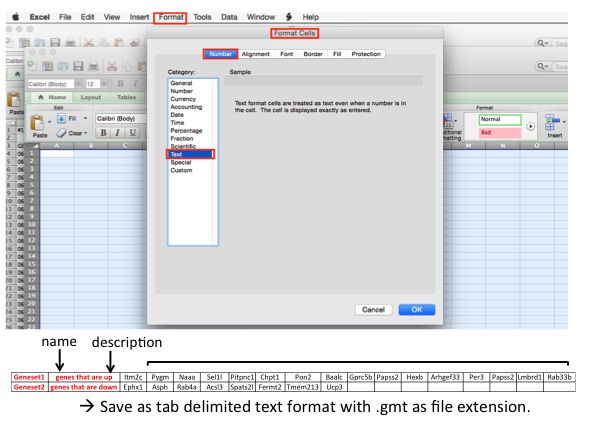Open the Format menu in menu bar
Screen dimensions: 608x428
click(171, 17)
